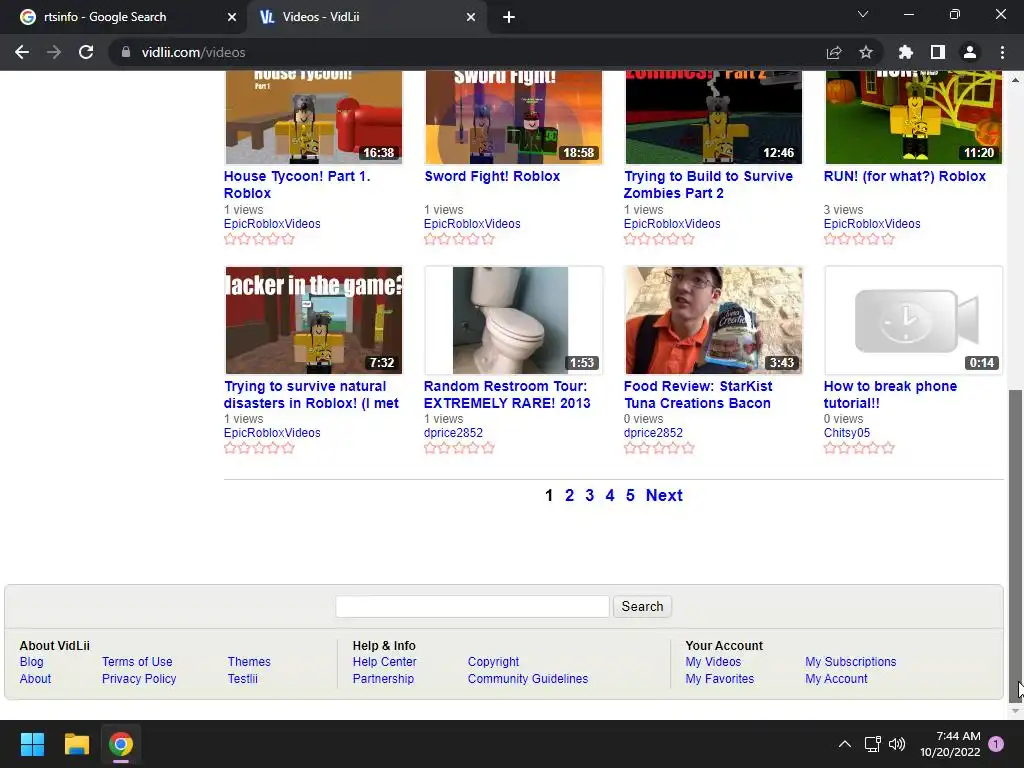This screenshot has height=768, width=1024.
Task: Go back using the browser back arrow
Action: pyautogui.click(x=22, y=52)
